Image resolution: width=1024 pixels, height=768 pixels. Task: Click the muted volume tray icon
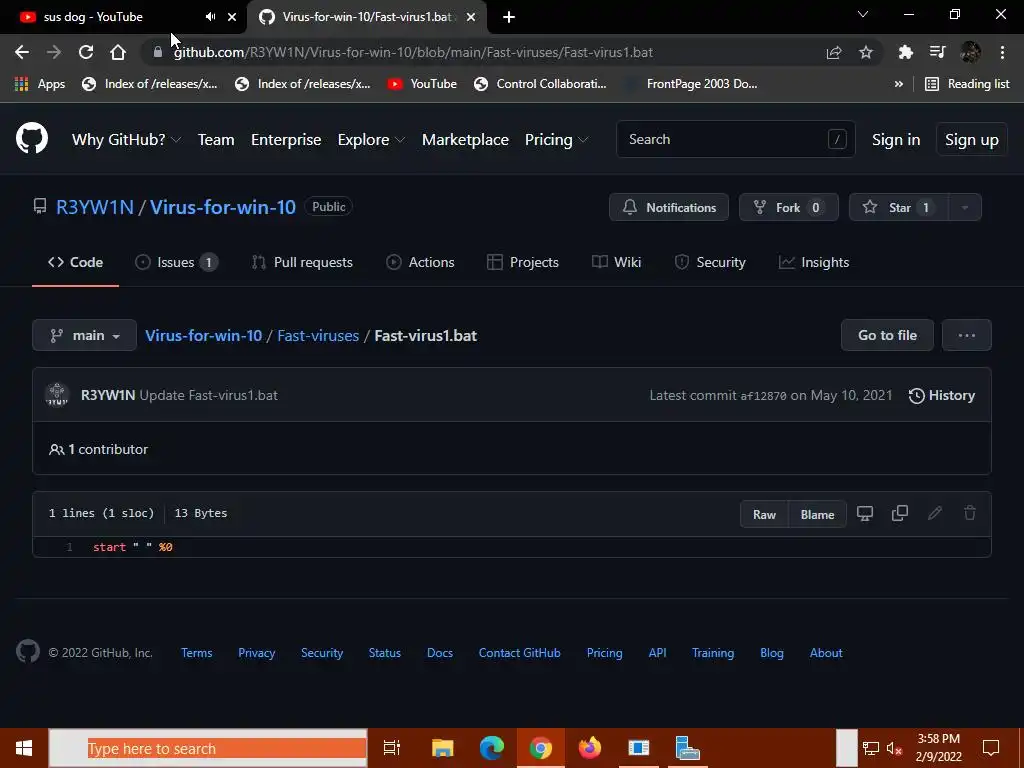[x=894, y=748]
